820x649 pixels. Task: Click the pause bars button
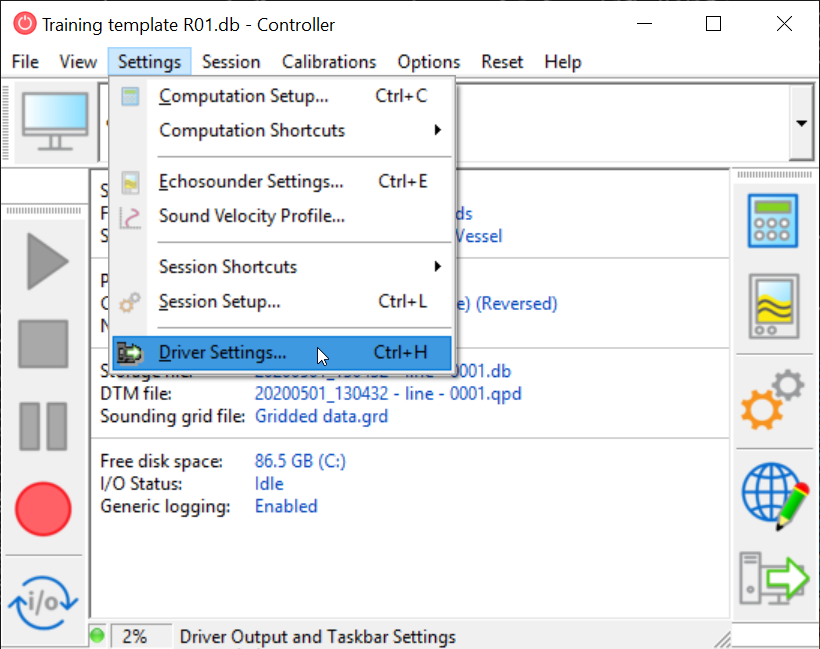point(43,425)
